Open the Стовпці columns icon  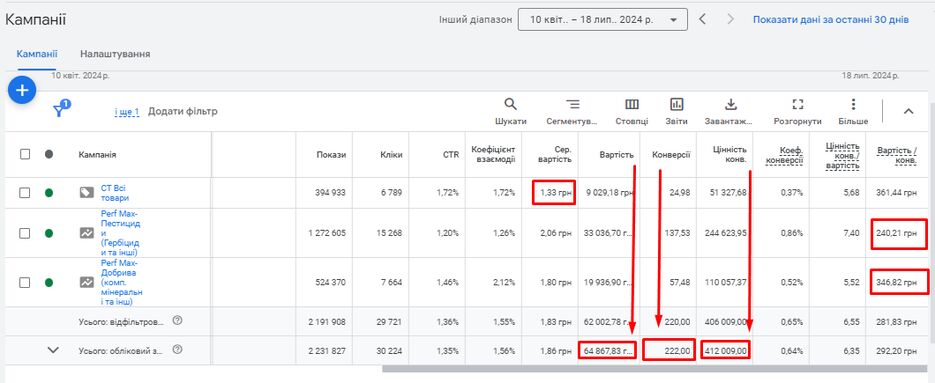(631, 105)
